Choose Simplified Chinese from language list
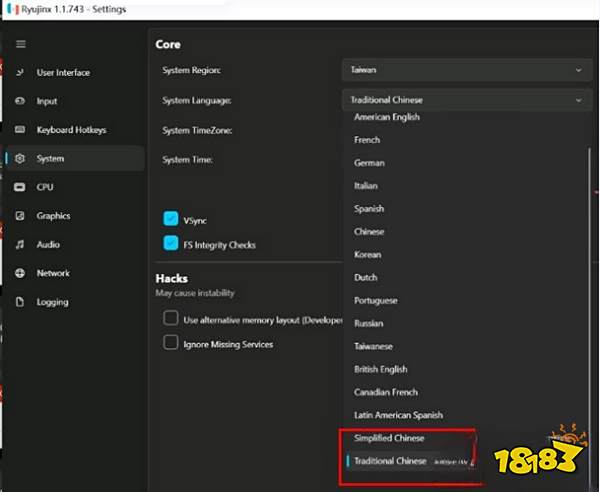Screen dimensions: 600x492 click(x=389, y=438)
